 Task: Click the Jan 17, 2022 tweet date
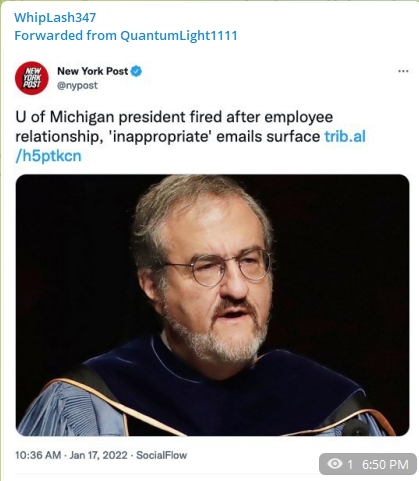pyautogui.click(x=98, y=455)
